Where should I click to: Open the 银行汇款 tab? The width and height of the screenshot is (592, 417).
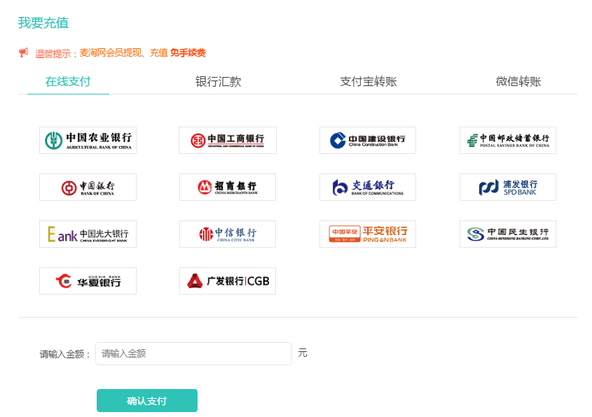point(218,82)
